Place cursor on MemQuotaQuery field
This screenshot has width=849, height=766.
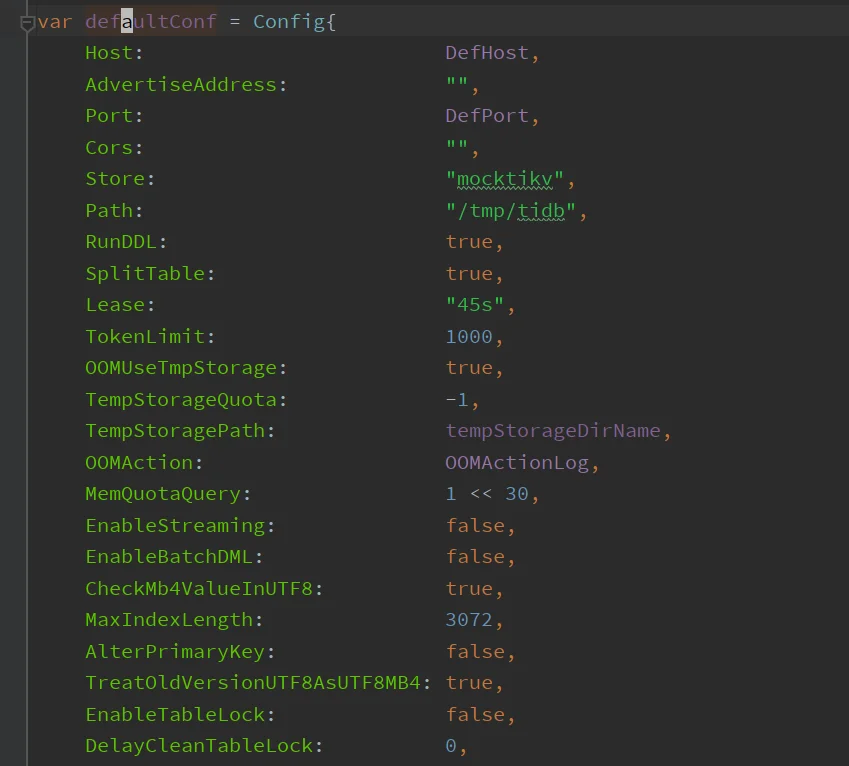pos(163,494)
